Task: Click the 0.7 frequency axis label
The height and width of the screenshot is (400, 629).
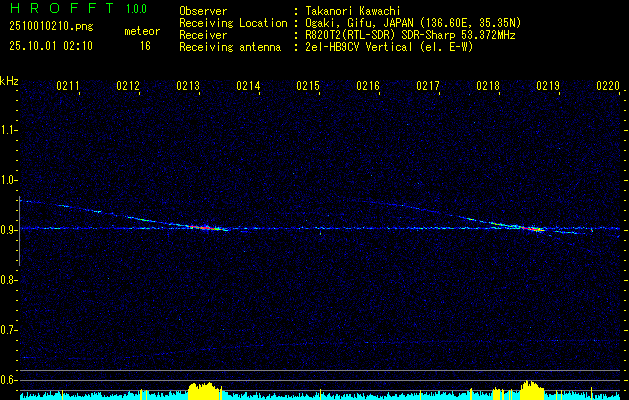Action: click(9, 330)
